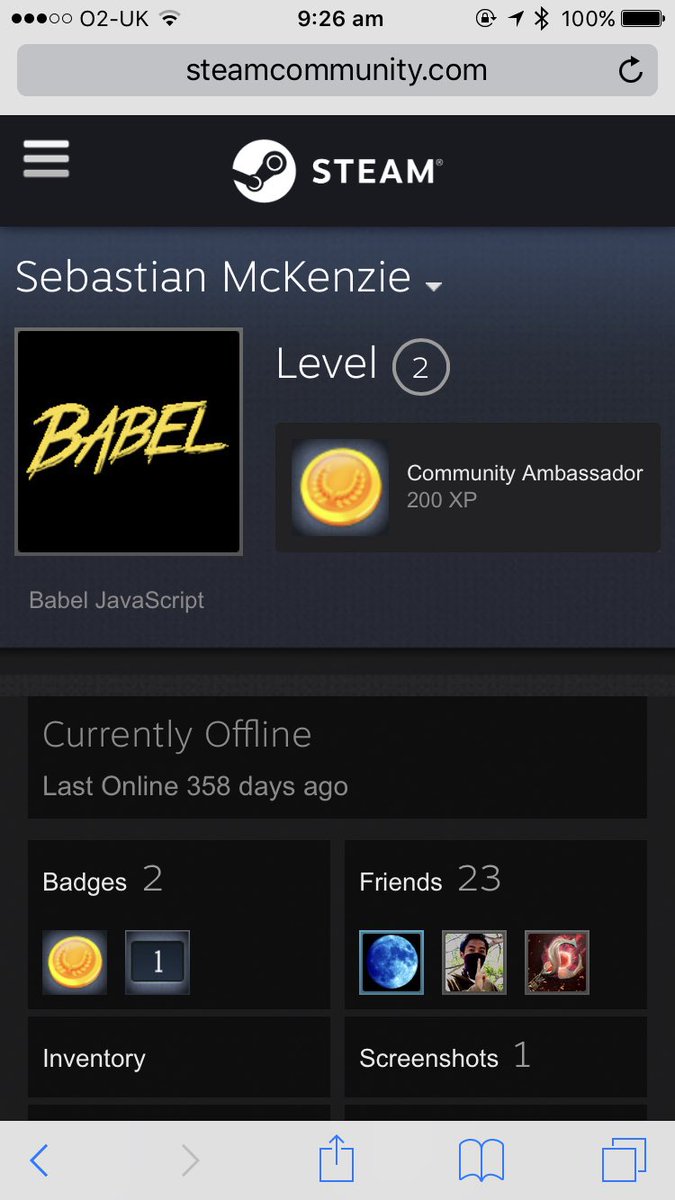Show open Safari tabs
This screenshot has height=1200, width=675.
pyautogui.click(x=624, y=1161)
